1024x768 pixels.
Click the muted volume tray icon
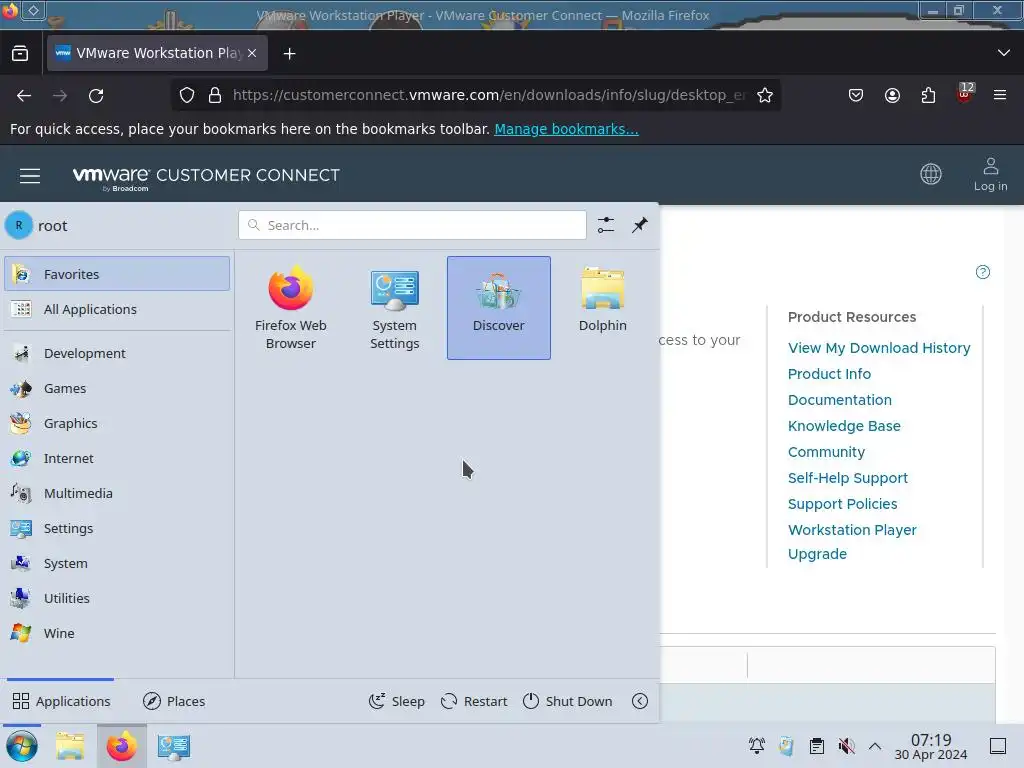[846, 746]
